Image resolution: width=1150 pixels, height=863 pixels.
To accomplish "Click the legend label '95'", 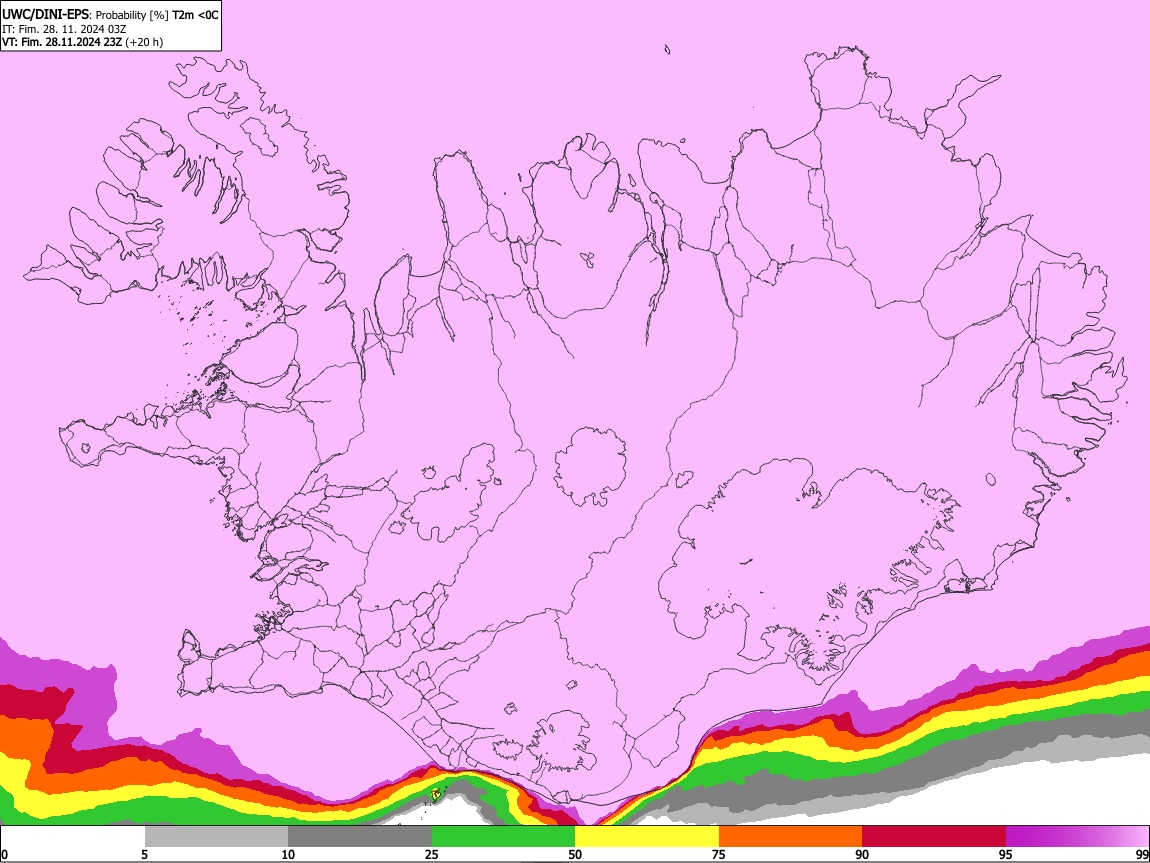I will [1006, 854].
